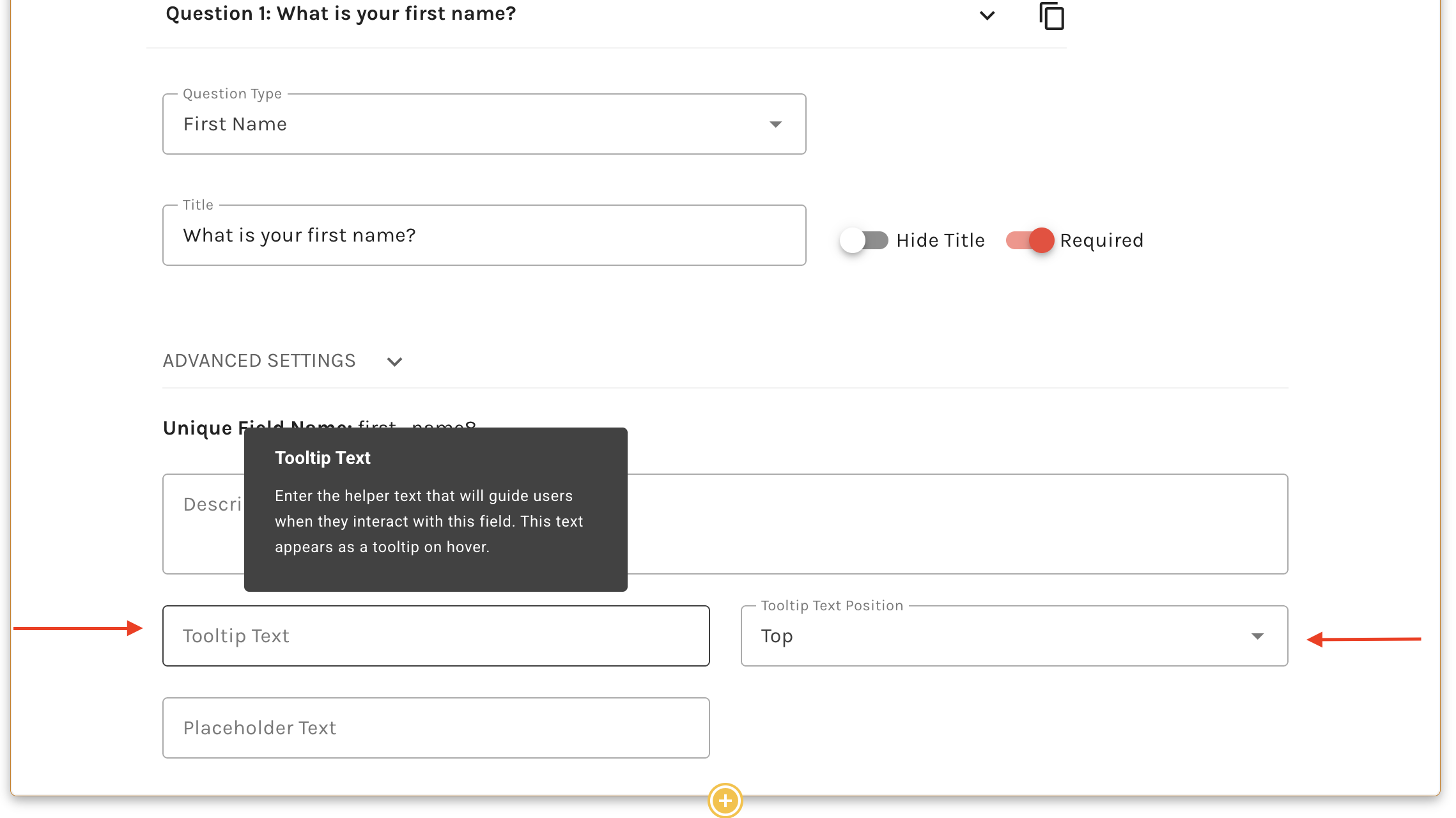Click the ADVANCED SETTINGS label
Image resolution: width=1456 pixels, height=818 pixels.
(x=259, y=361)
